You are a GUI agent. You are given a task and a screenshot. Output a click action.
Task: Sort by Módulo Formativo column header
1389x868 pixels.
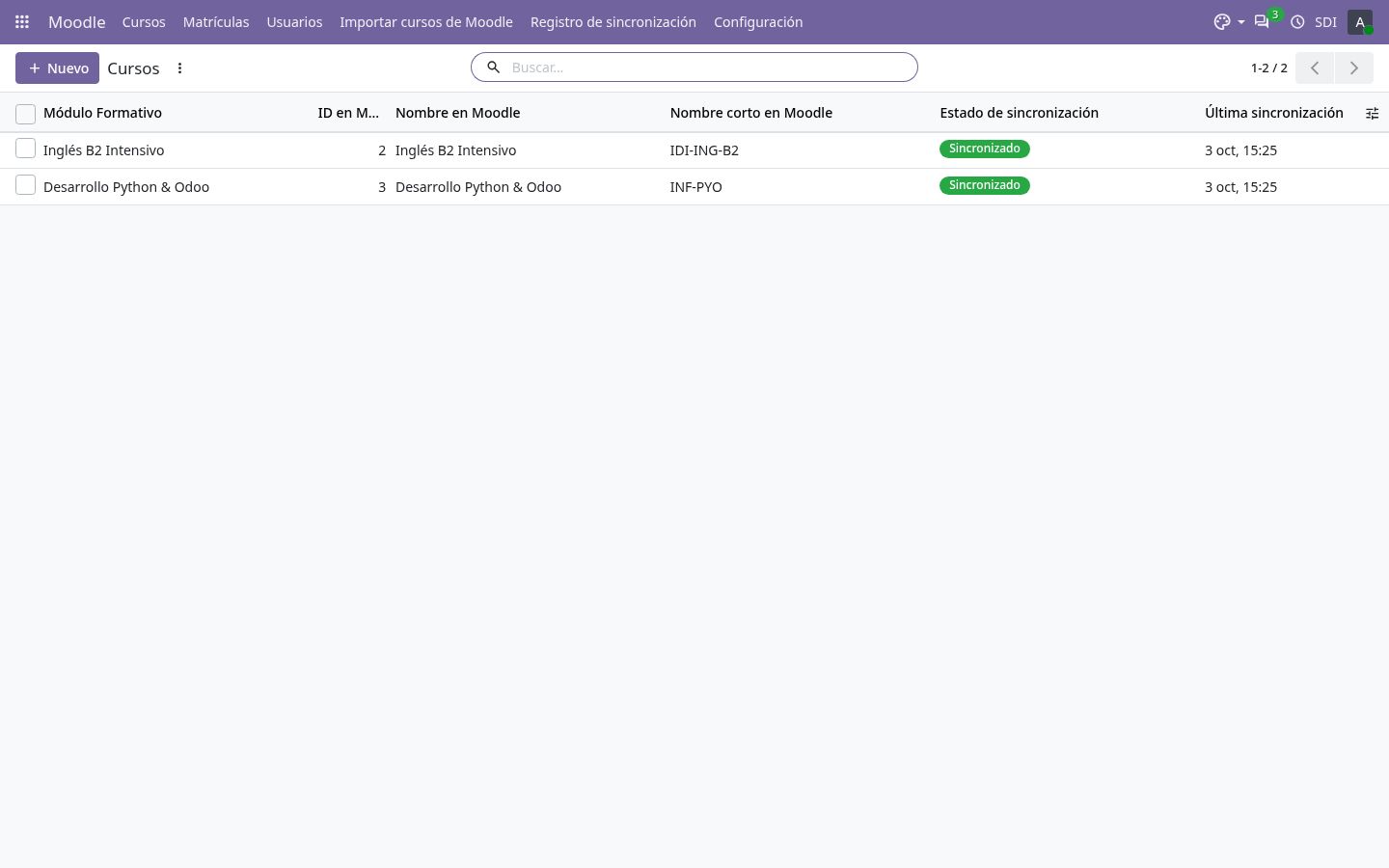[102, 113]
